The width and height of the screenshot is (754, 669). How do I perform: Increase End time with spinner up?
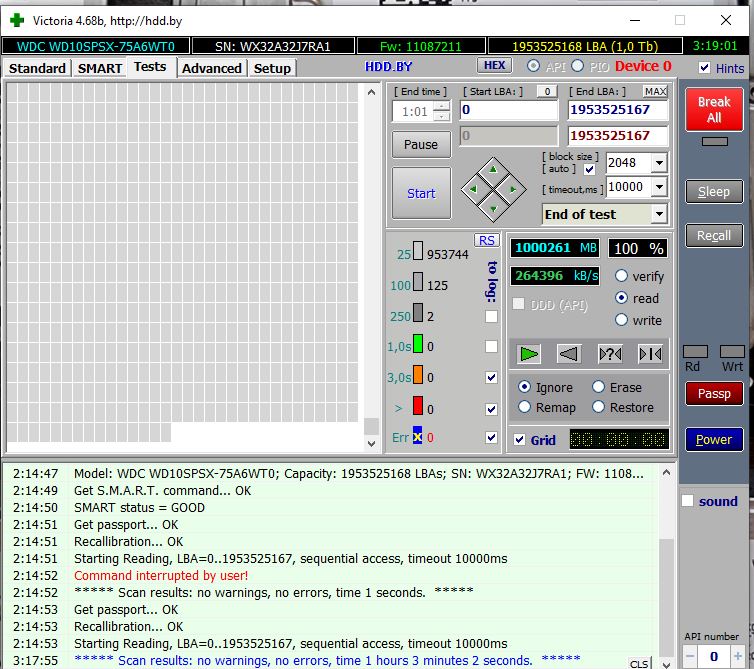coord(441,106)
